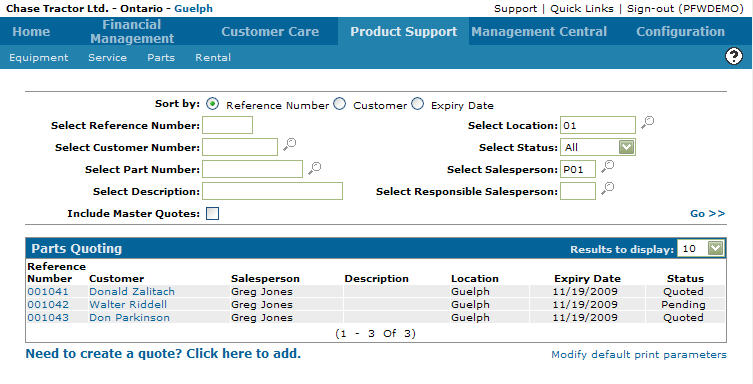
Task: Expand Results to display dropdown
Action: tap(715, 248)
